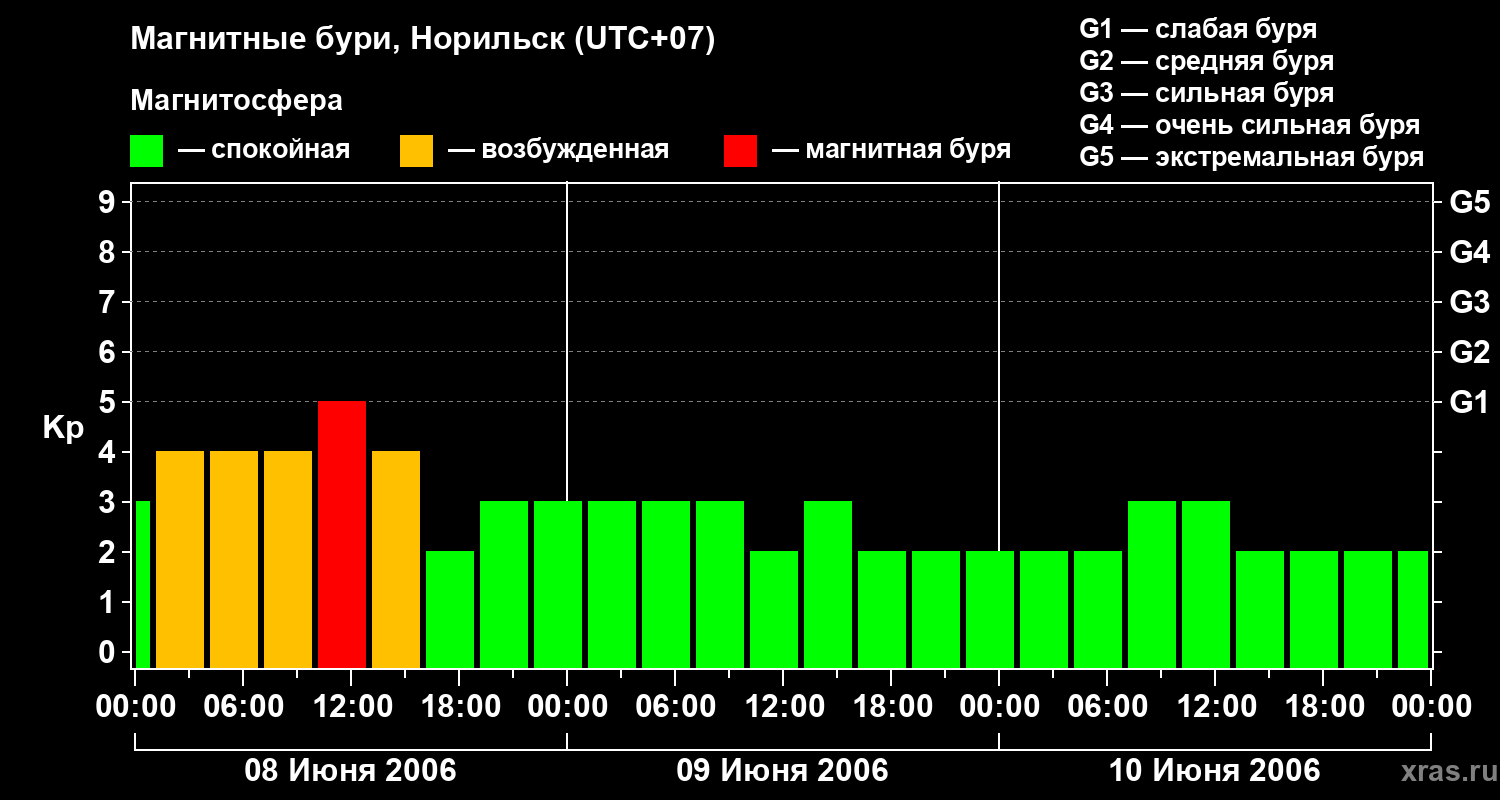This screenshot has height=800, width=1500.
Task: Click the 'G5 — экстремальная буря' description
Action: click(1252, 157)
